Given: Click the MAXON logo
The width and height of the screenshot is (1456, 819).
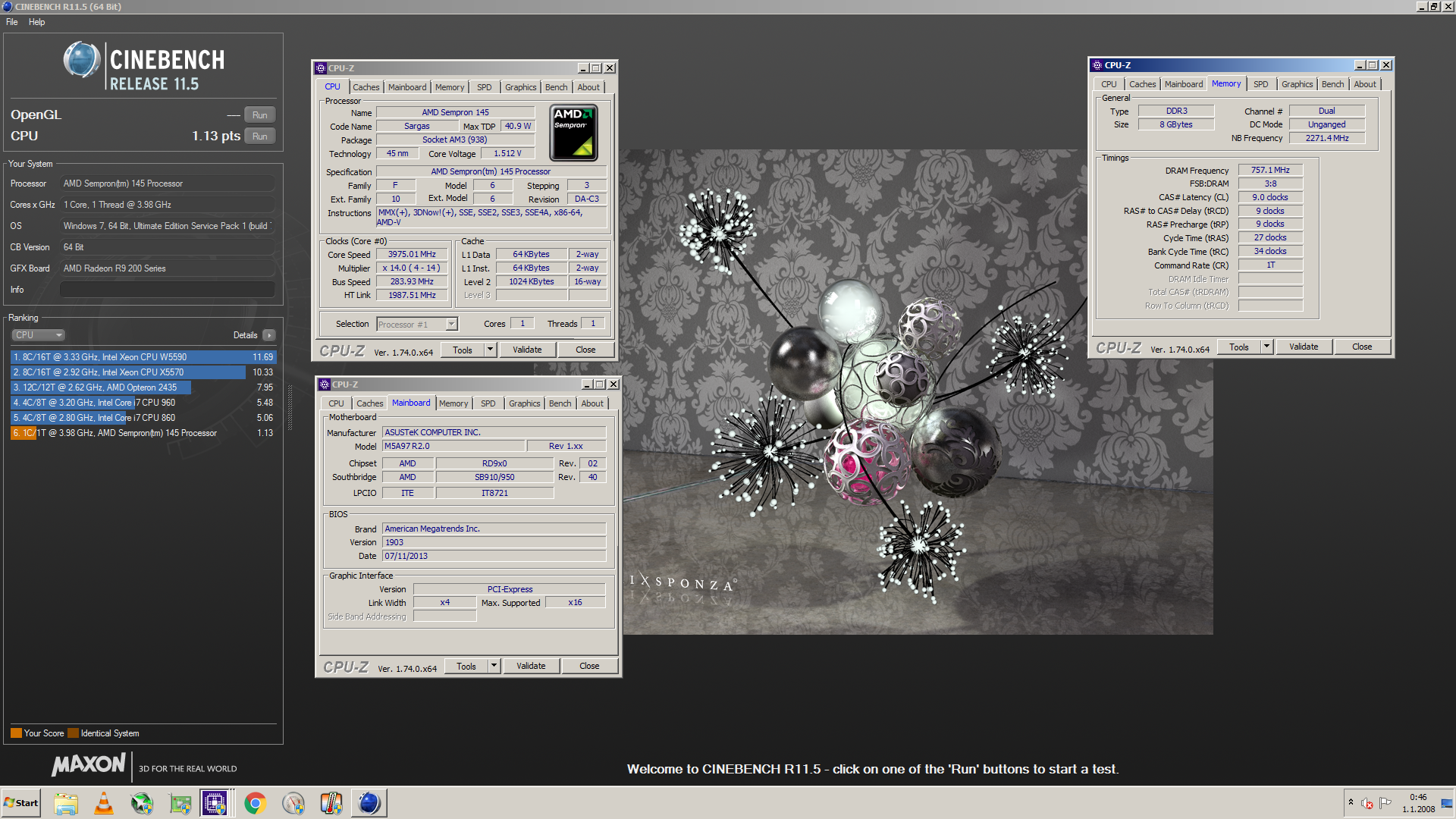Looking at the screenshot, I should pos(89,765).
